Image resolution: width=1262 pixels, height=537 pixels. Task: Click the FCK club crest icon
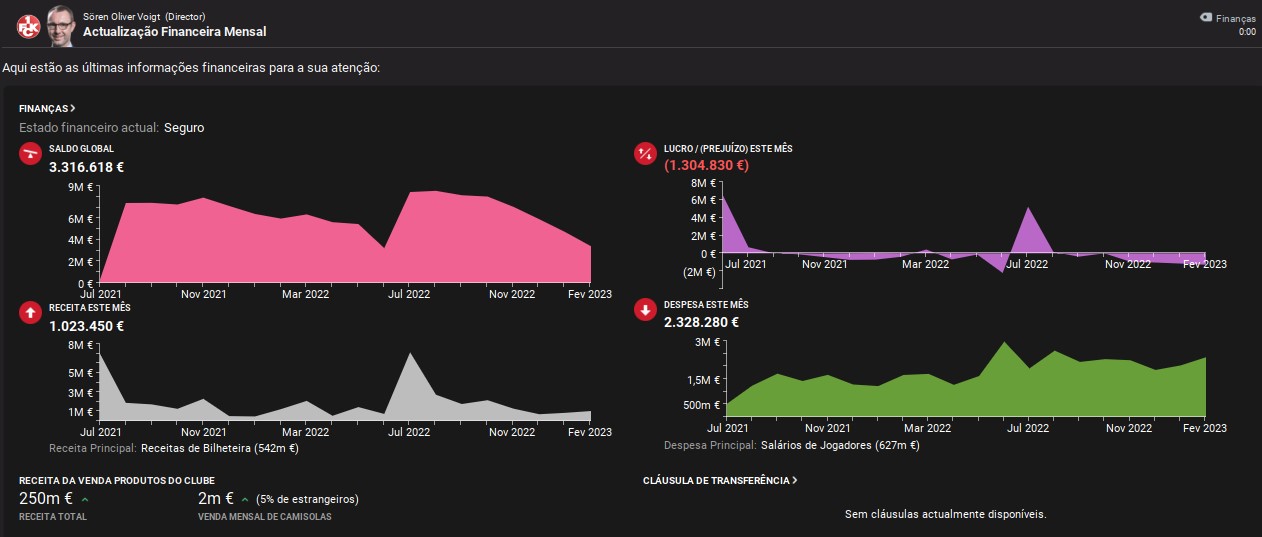pyautogui.click(x=29, y=27)
